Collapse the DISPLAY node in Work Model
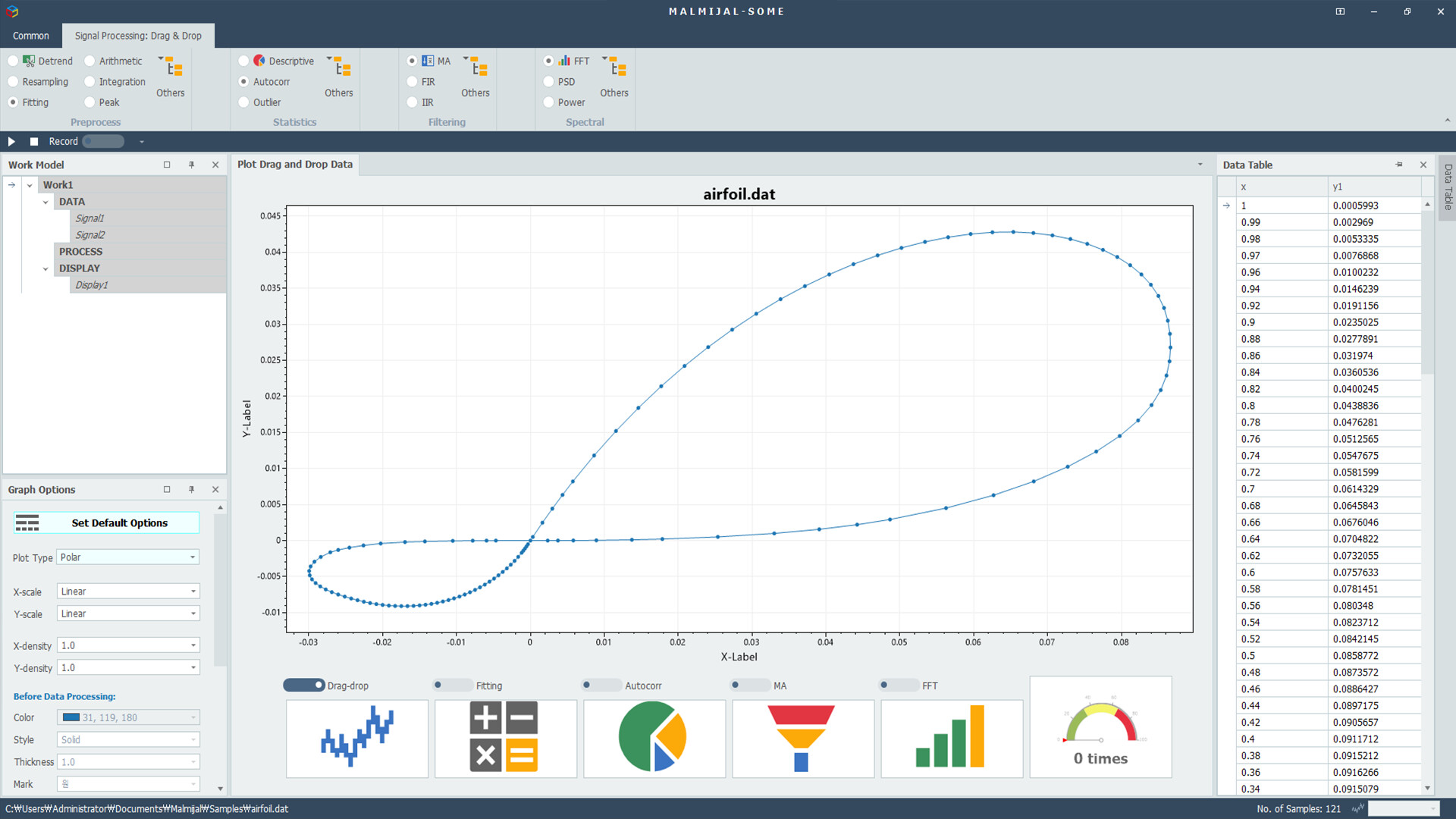 [x=45, y=268]
